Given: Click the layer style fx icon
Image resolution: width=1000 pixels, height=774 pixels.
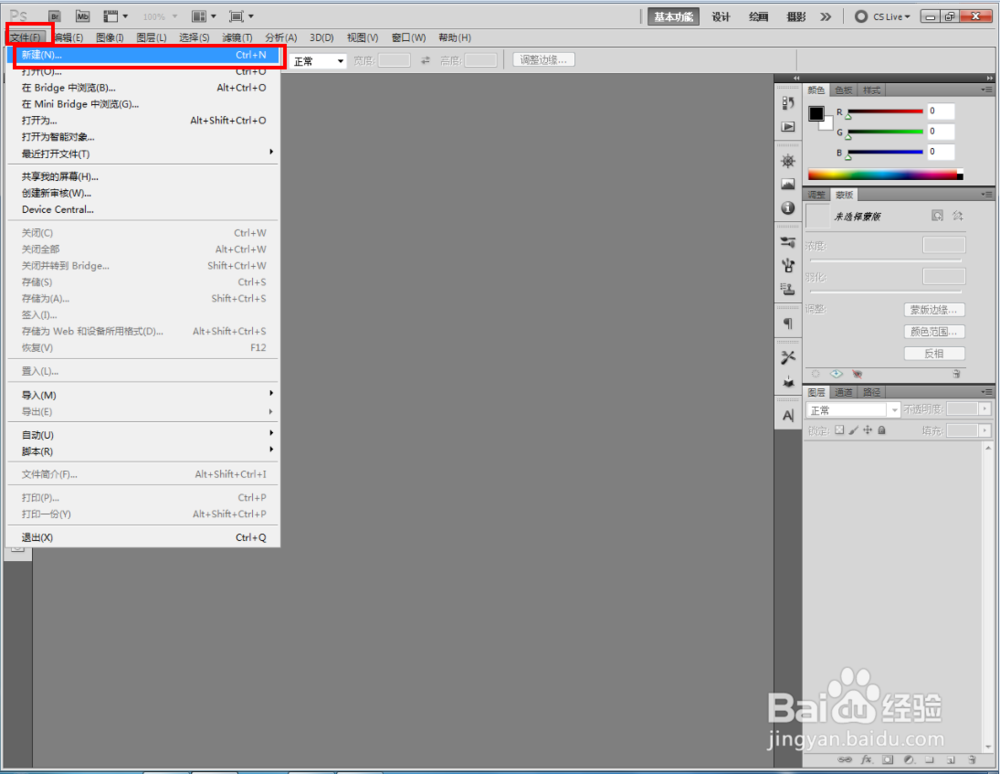Looking at the screenshot, I should 867,759.
